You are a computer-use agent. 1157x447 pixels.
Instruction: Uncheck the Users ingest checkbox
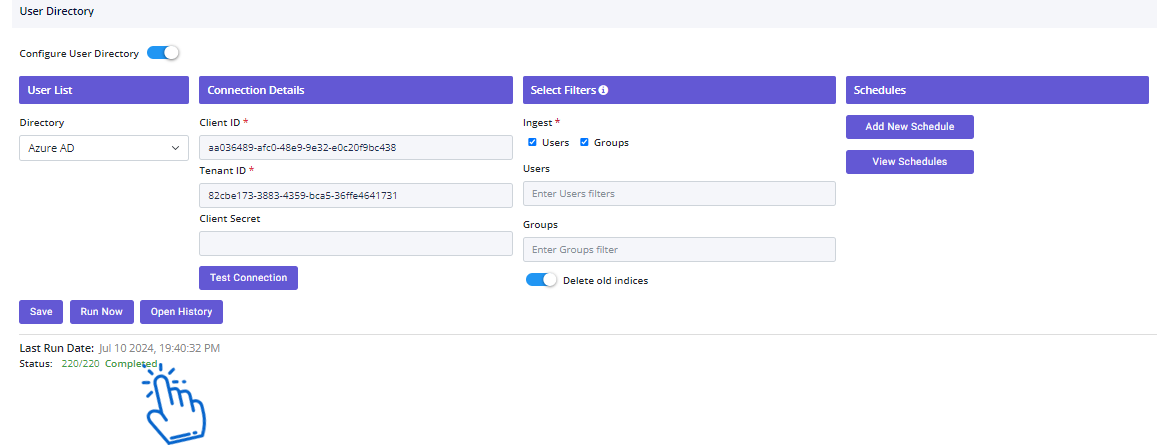[x=532, y=142]
